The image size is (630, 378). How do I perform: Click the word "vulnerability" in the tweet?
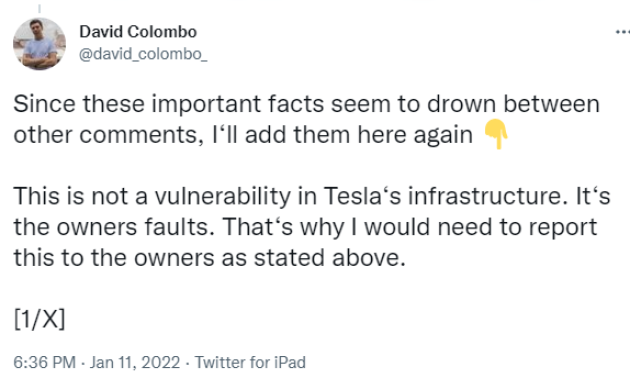[x=222, y=196]
